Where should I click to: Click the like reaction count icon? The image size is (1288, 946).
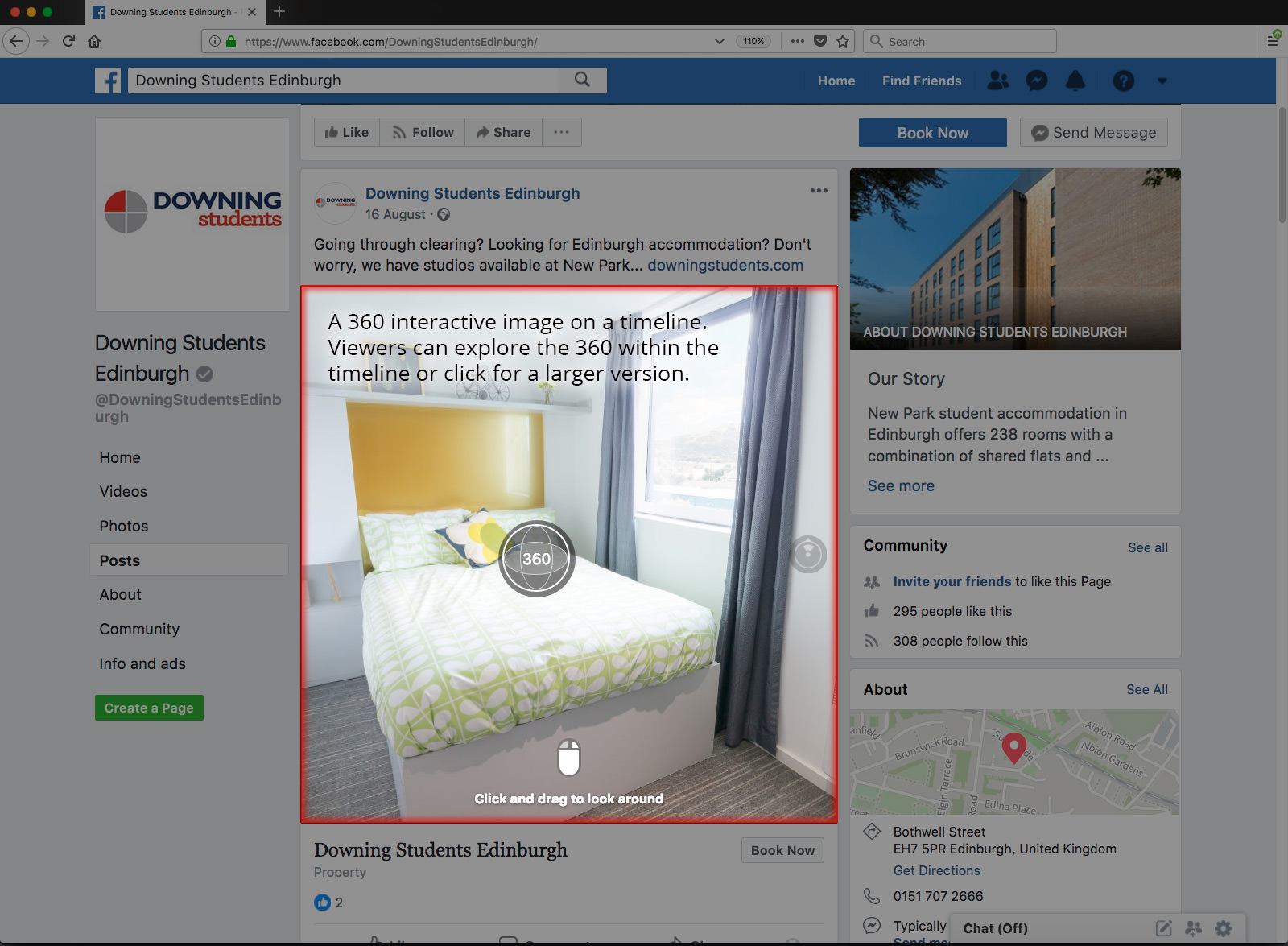click(x=322, y=903)
